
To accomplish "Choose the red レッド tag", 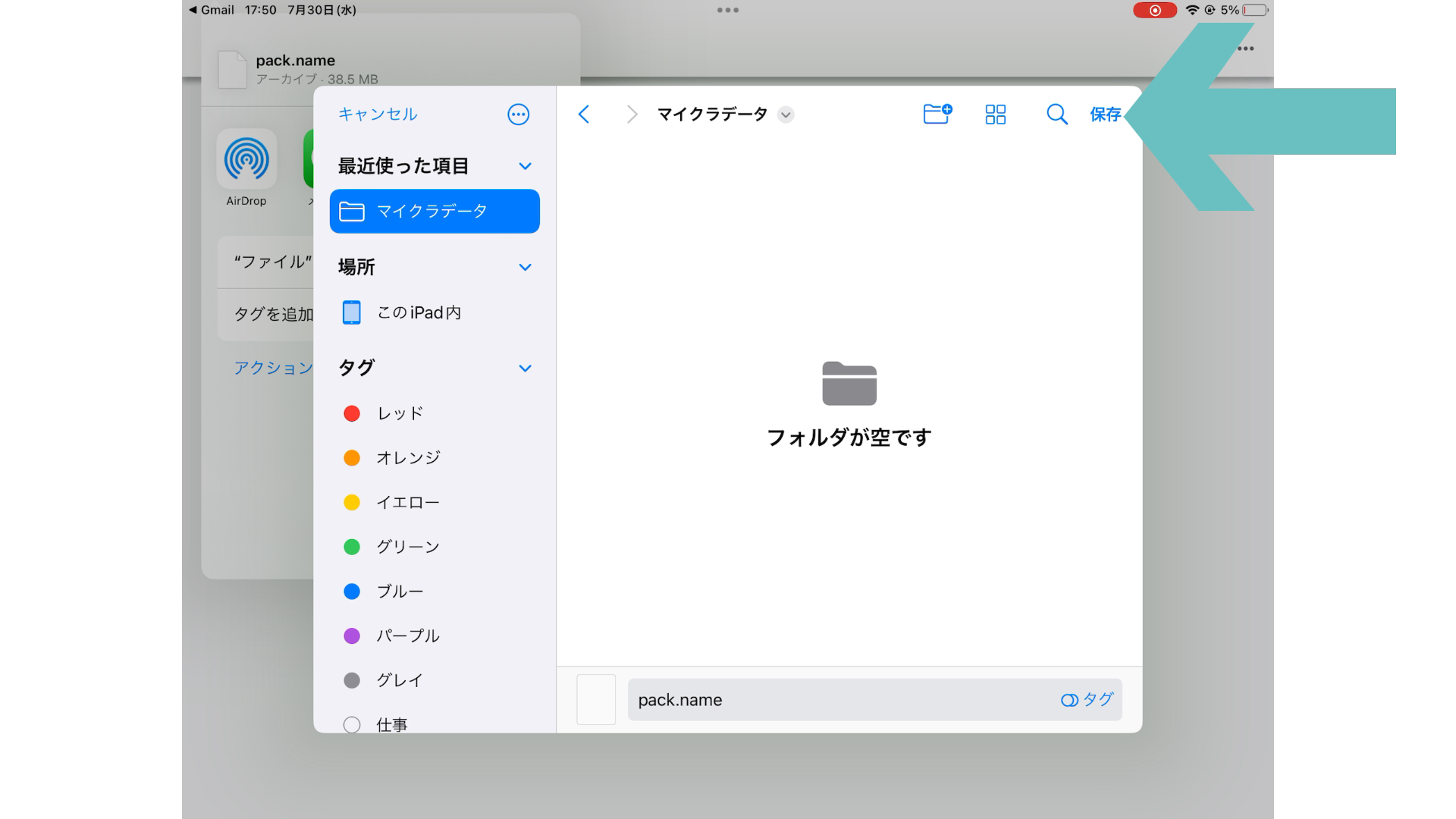I will coord(400,413).
